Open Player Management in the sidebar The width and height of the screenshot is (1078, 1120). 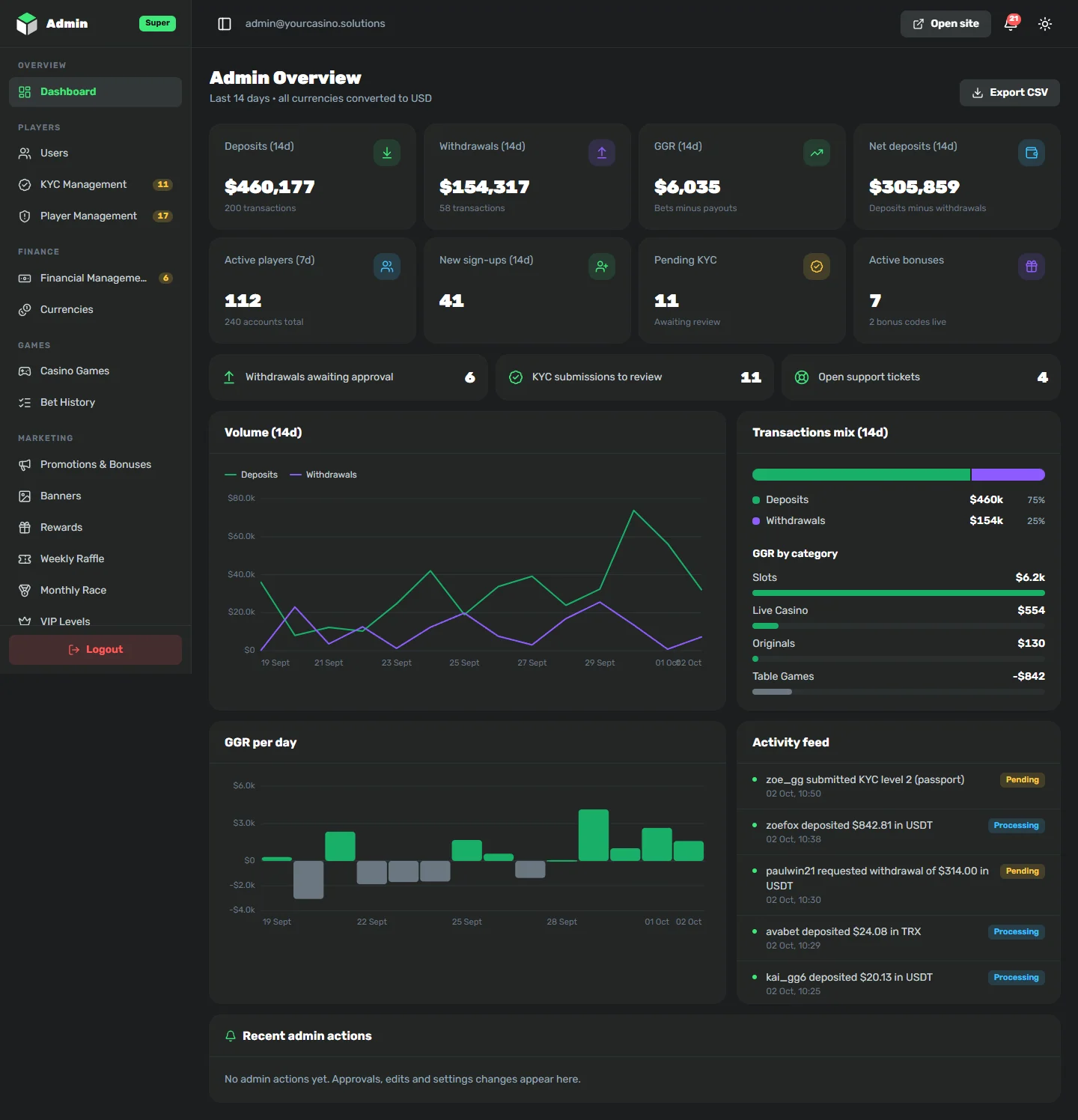[95, 216]
